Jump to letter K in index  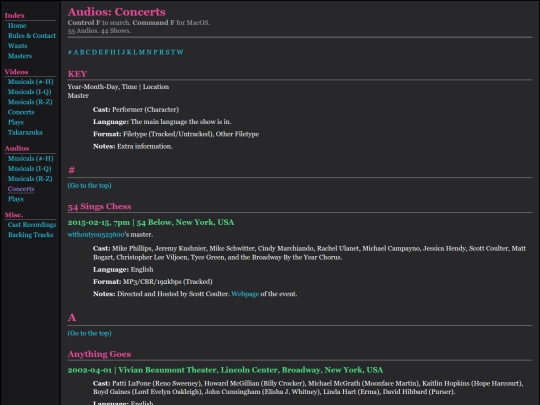coord(129,52)
